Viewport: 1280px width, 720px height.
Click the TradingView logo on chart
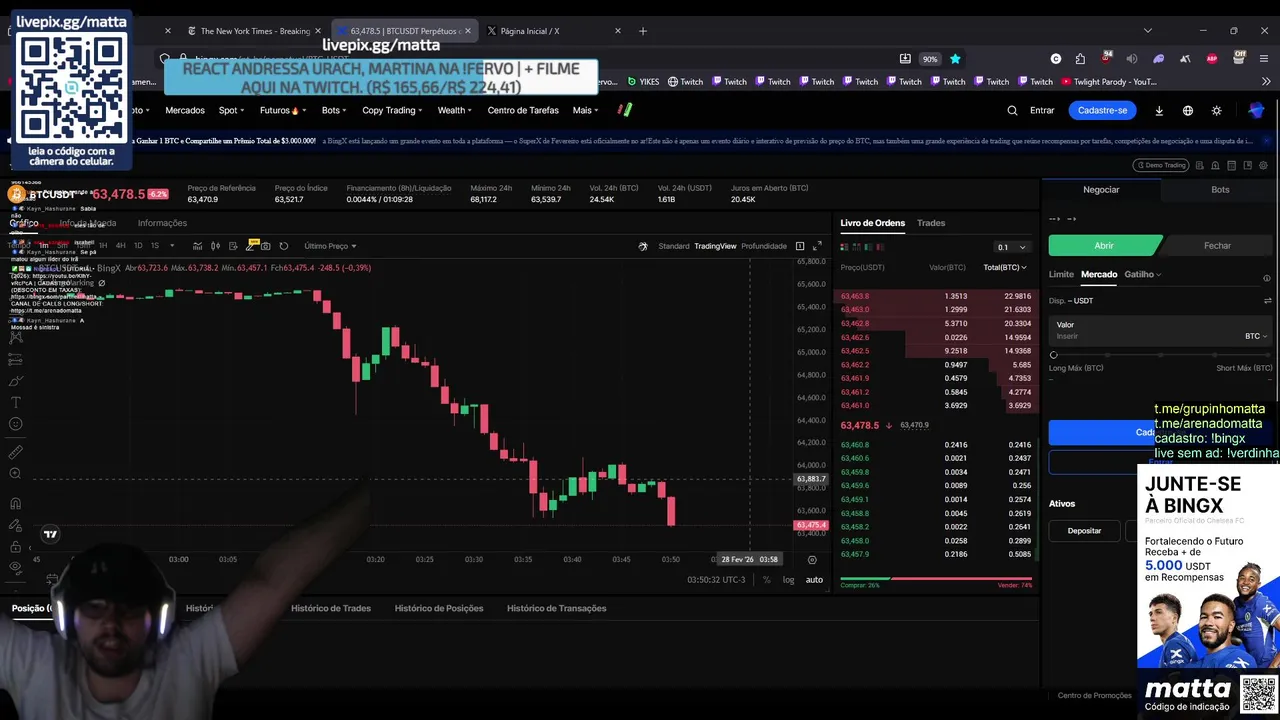click(50, 534)
